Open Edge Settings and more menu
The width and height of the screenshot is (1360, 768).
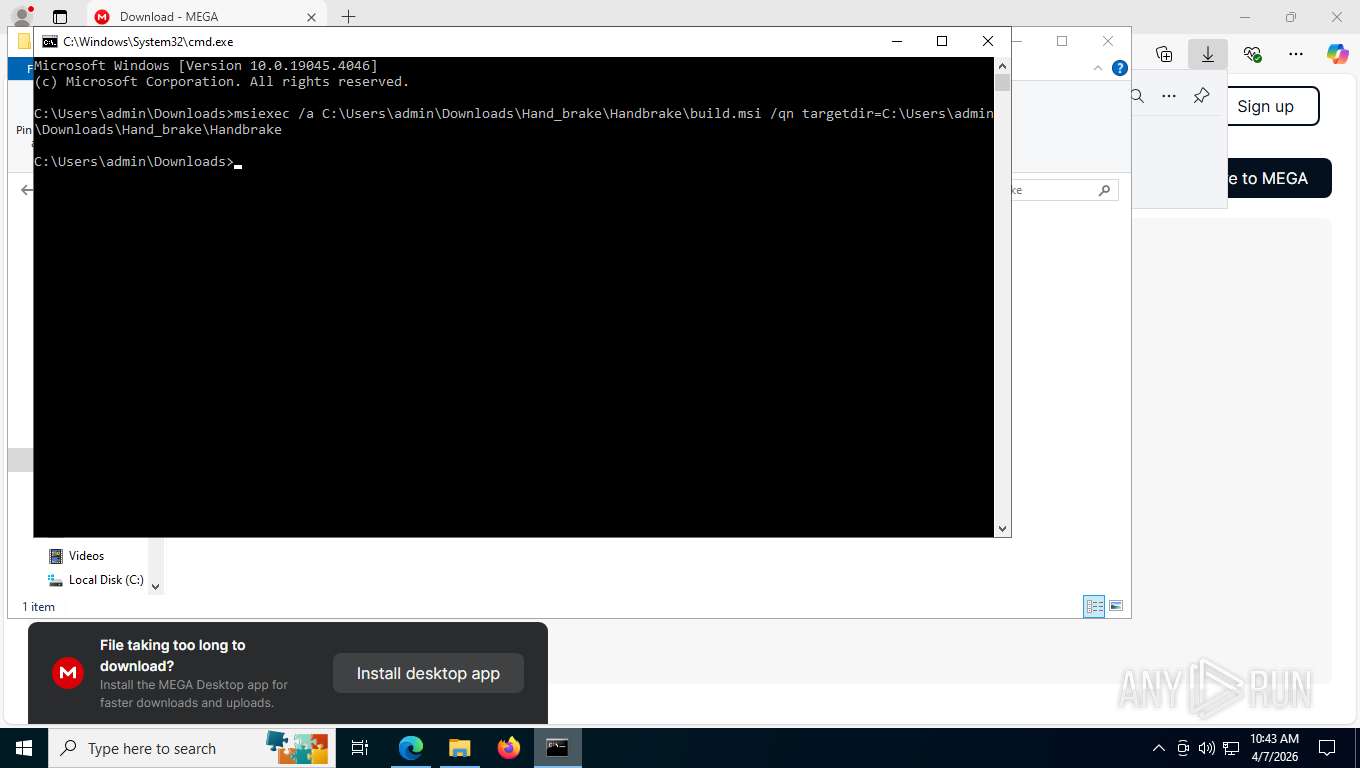tap(1296, 54)
